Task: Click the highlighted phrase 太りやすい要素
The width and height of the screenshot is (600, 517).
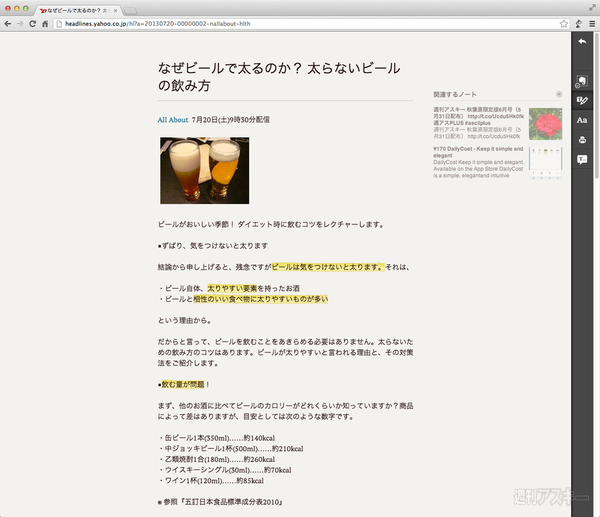Action: tap(232, 288)
